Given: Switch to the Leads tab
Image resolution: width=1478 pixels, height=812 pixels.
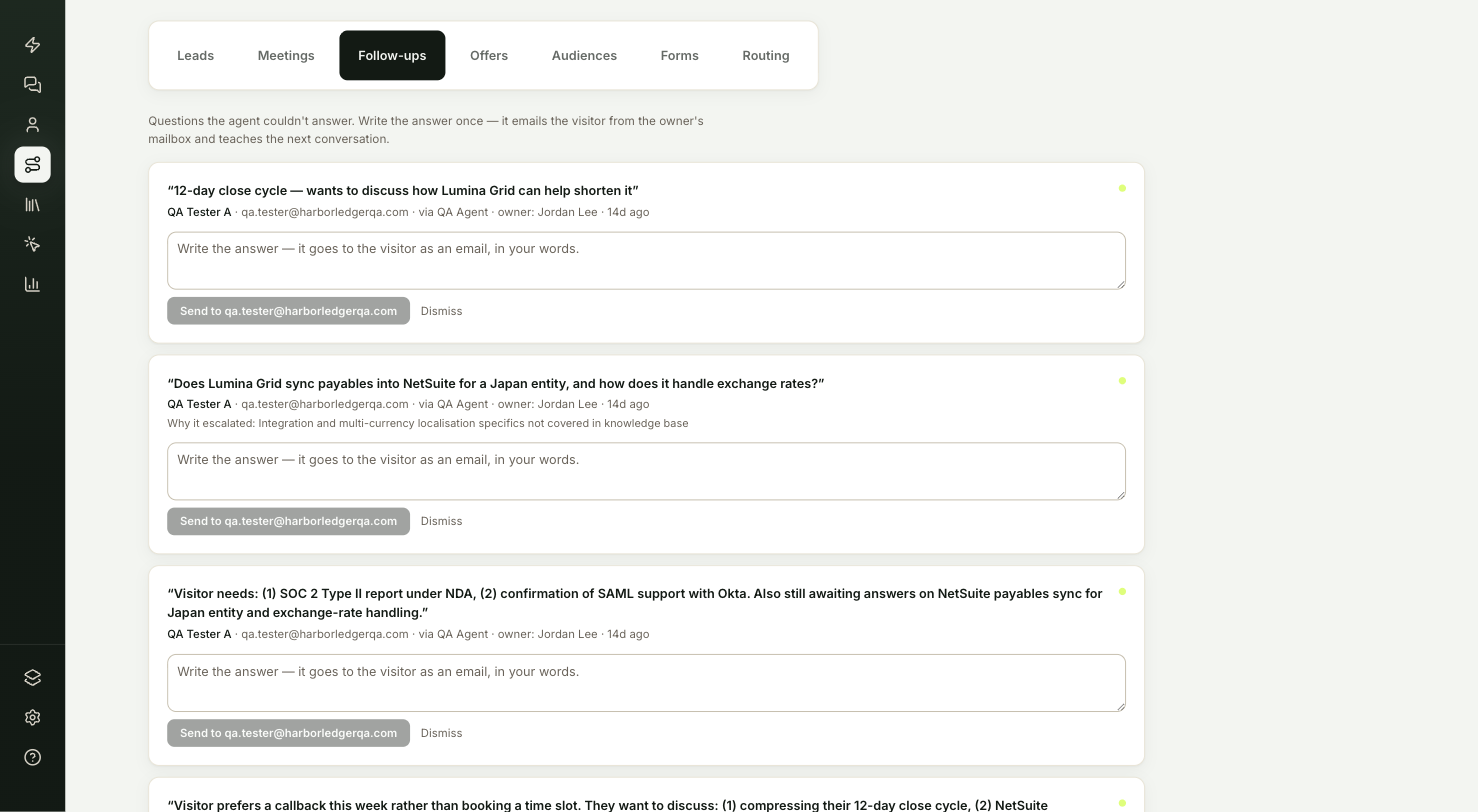Looking at the screenshot, I should (x=196, y=56).
